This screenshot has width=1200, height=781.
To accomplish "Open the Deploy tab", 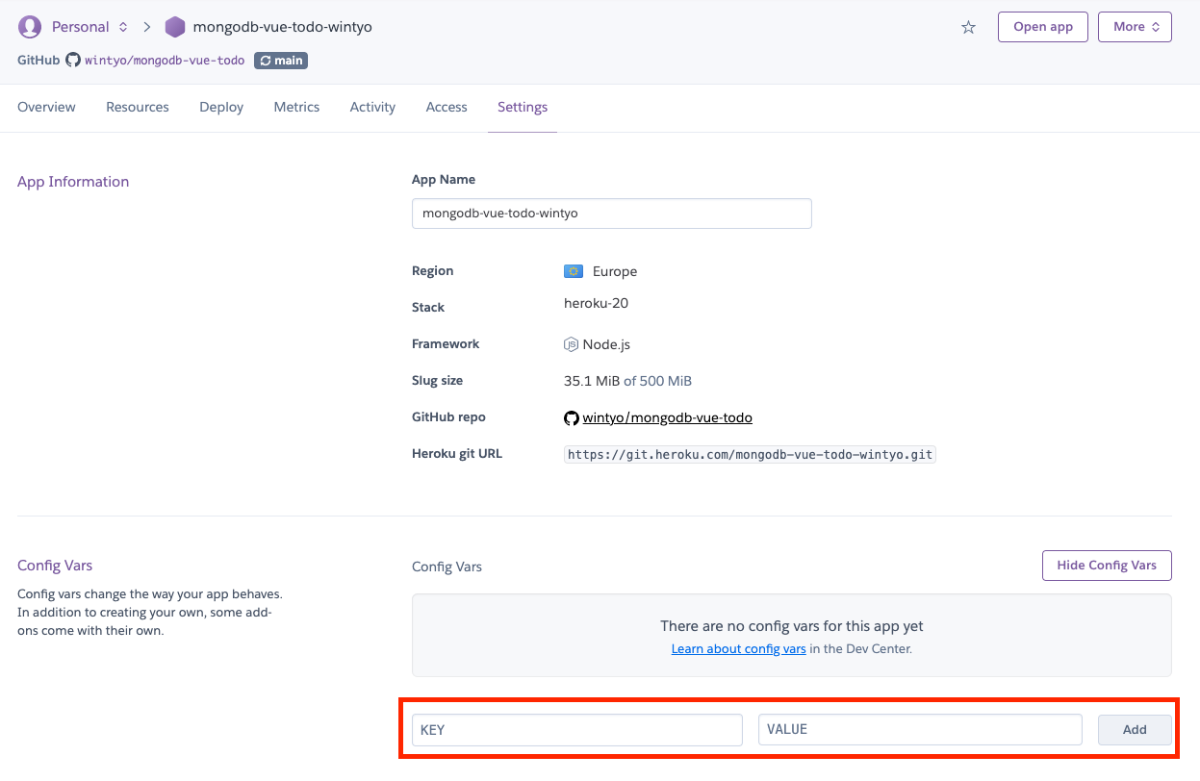I will 221,107.
